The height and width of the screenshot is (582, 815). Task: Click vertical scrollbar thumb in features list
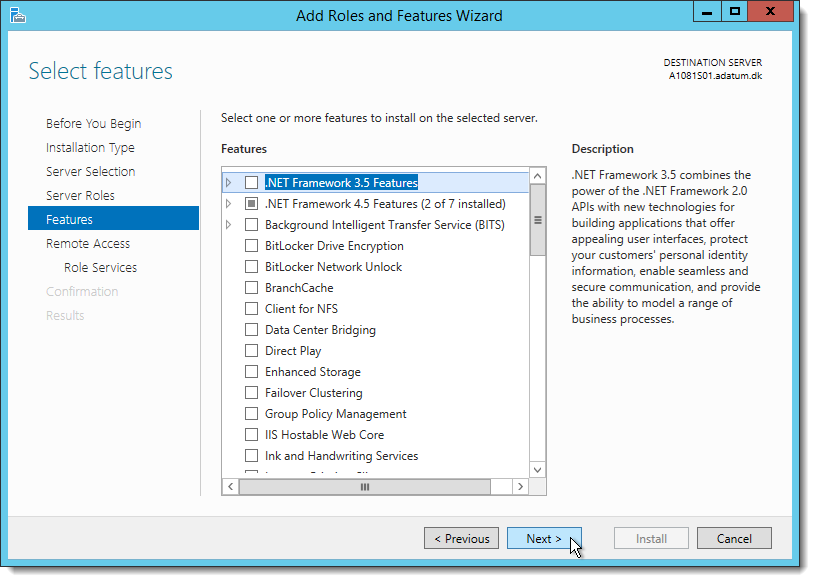(537, 220)
